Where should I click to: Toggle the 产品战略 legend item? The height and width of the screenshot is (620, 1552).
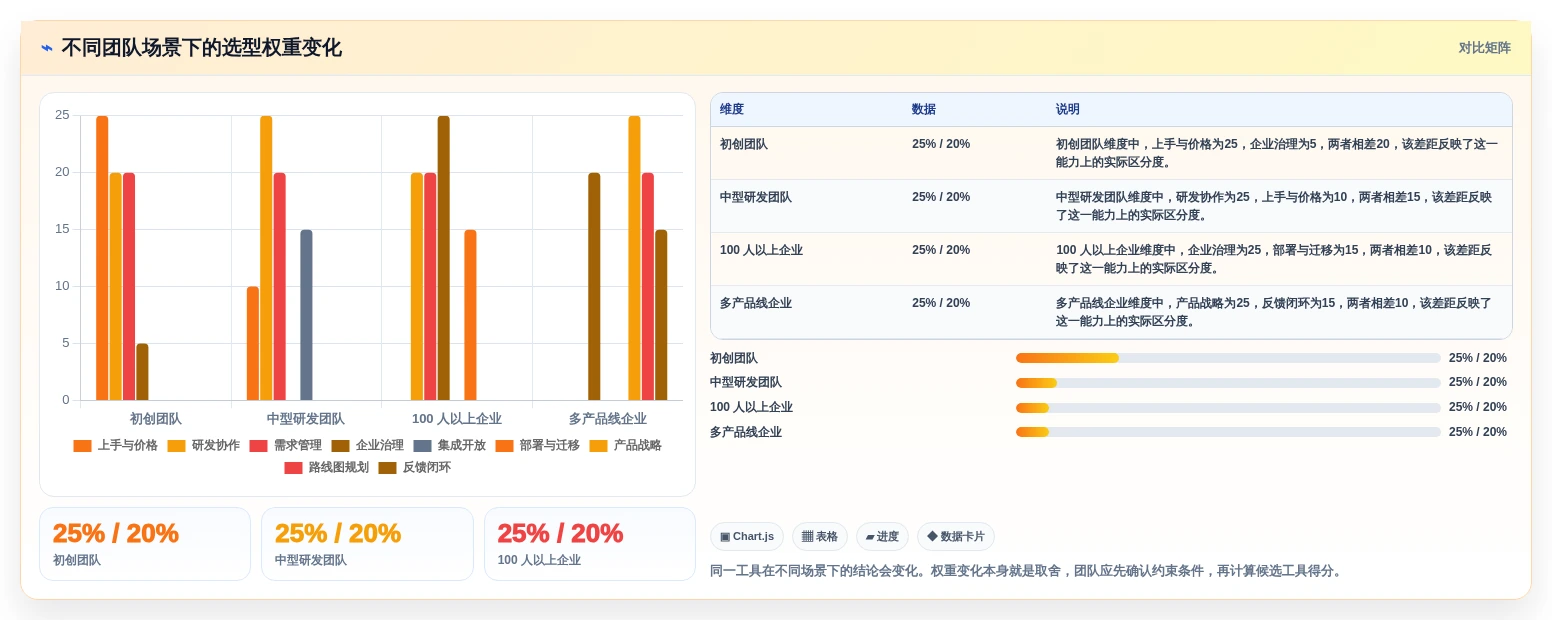[x=626, y=445]
